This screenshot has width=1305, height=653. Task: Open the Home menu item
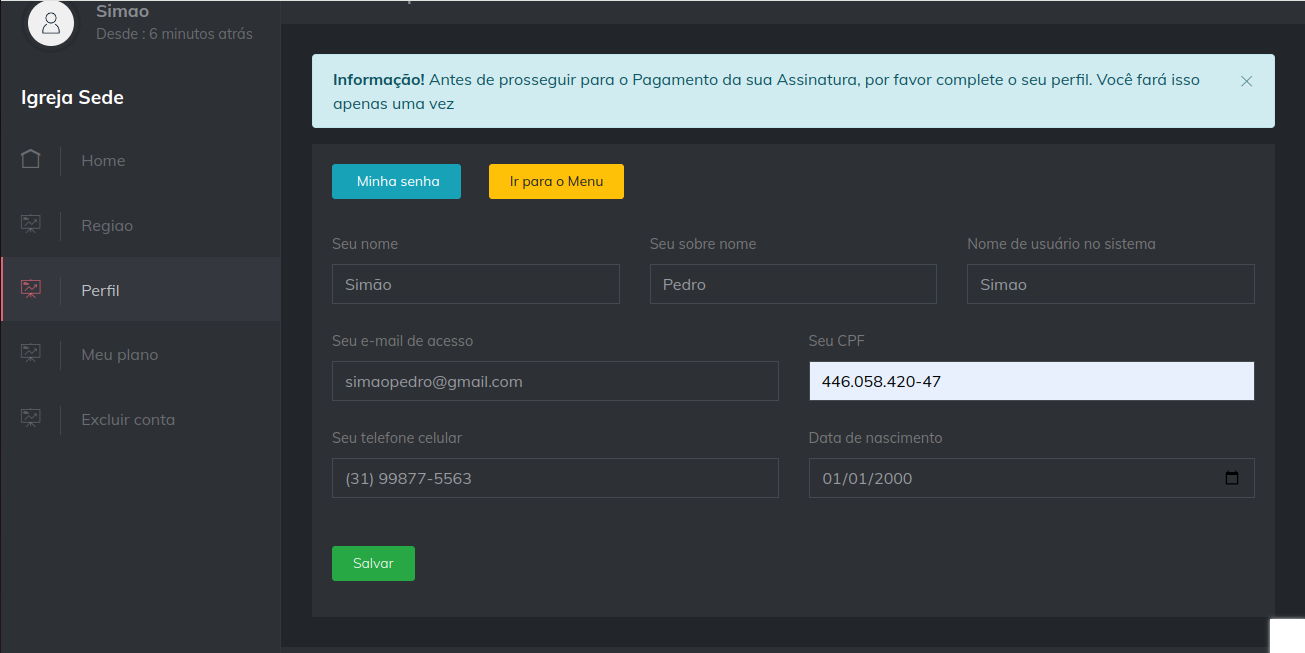tap(103, 160)
